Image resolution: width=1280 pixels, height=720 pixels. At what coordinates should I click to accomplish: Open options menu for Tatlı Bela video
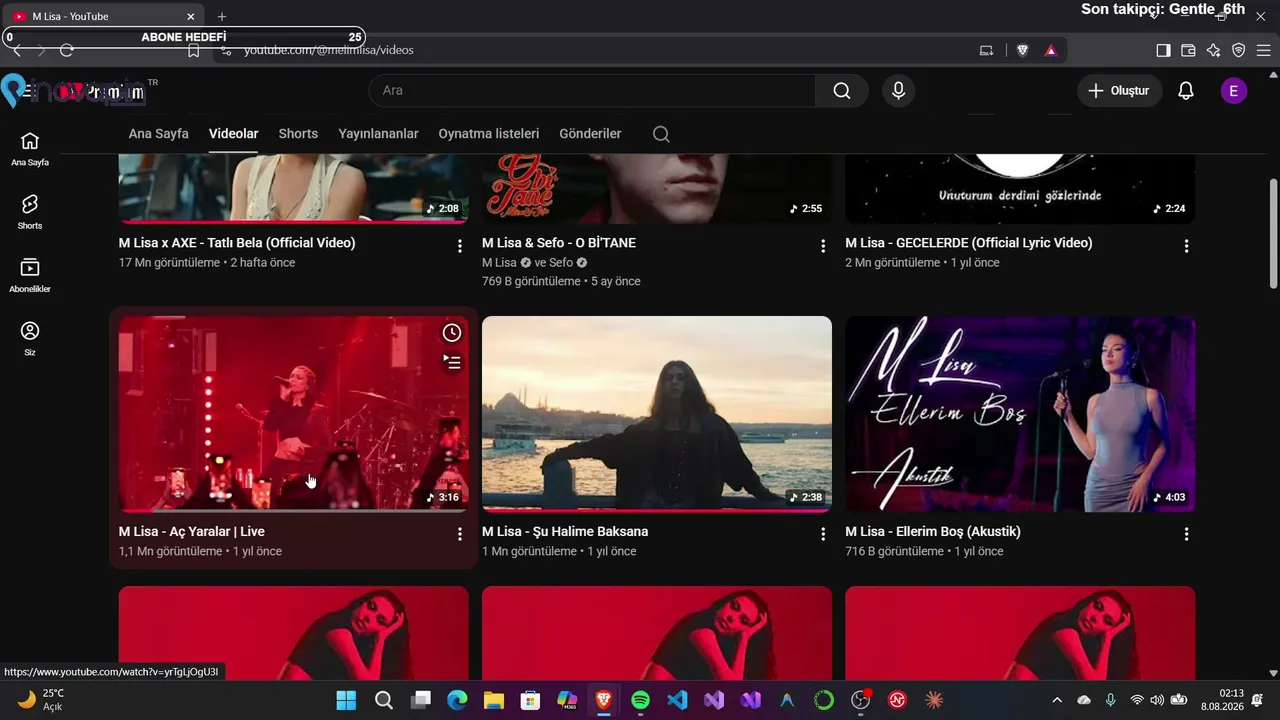[x=460, y=246]
